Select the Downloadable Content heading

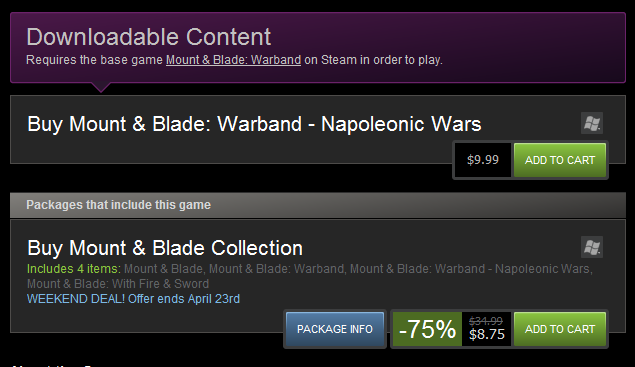click(x=149, y=37)
